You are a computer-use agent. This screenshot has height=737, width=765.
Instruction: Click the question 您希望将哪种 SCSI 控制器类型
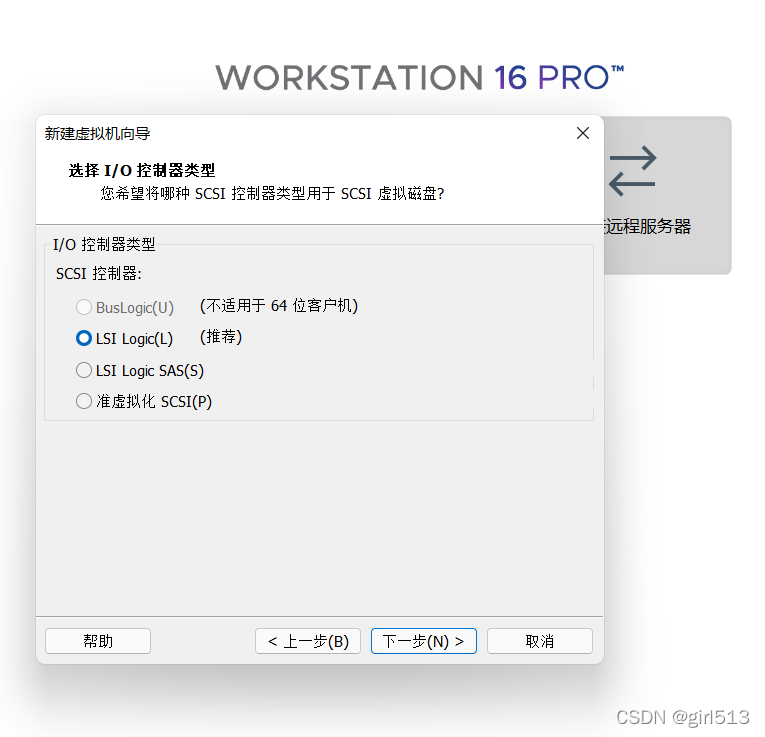tap(272, 194)
